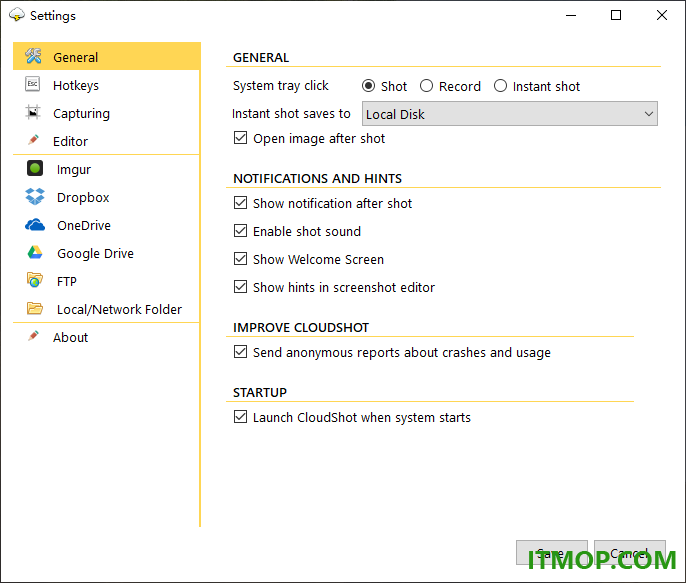
Task: Click the FTP folder globe icon
Action: 35,280
